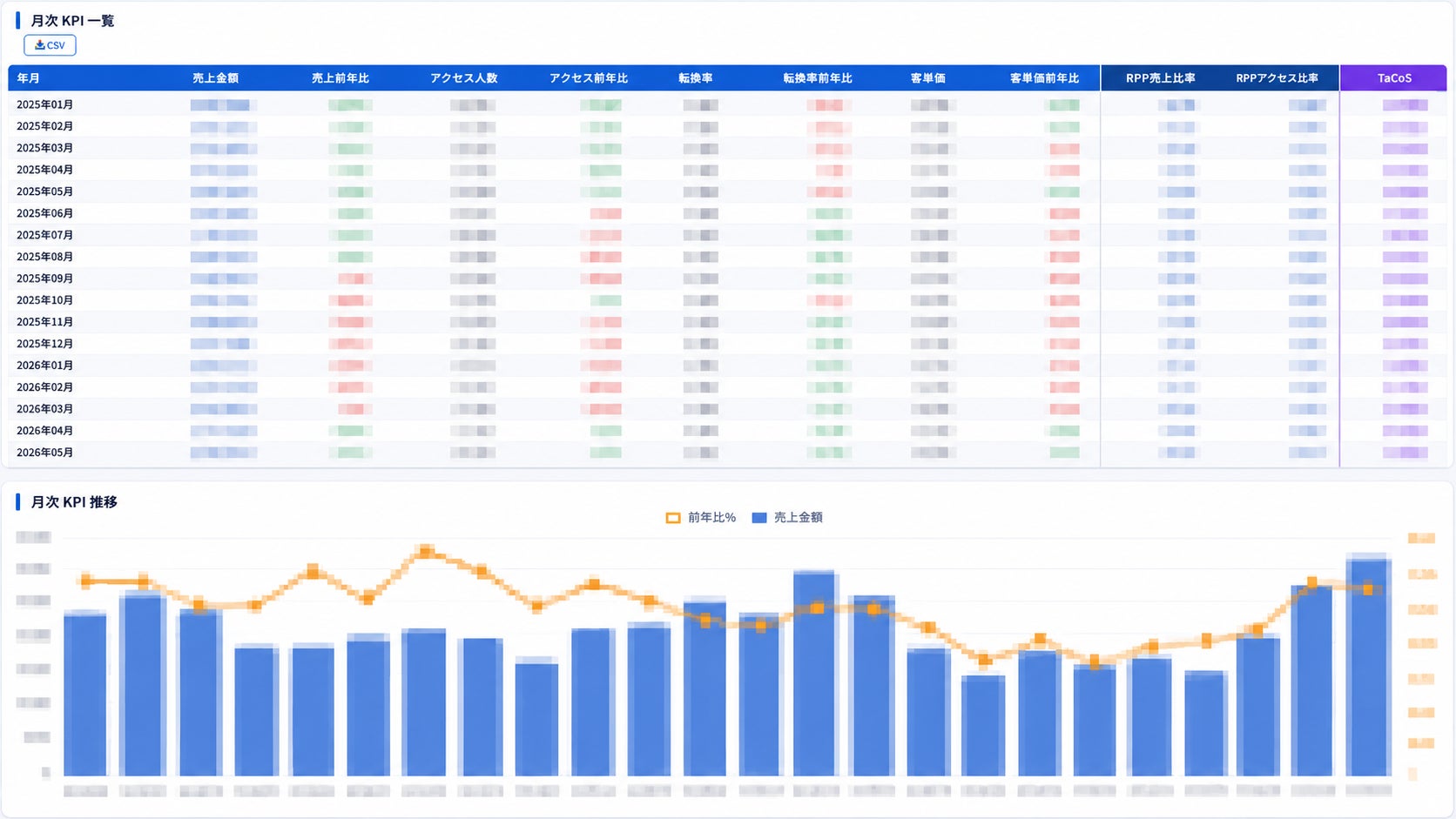This screenshot has width=1456, height=819.
Task: Click the RPP売上比率 column header
Action: pyautogui.click(x=1160, y=78)
